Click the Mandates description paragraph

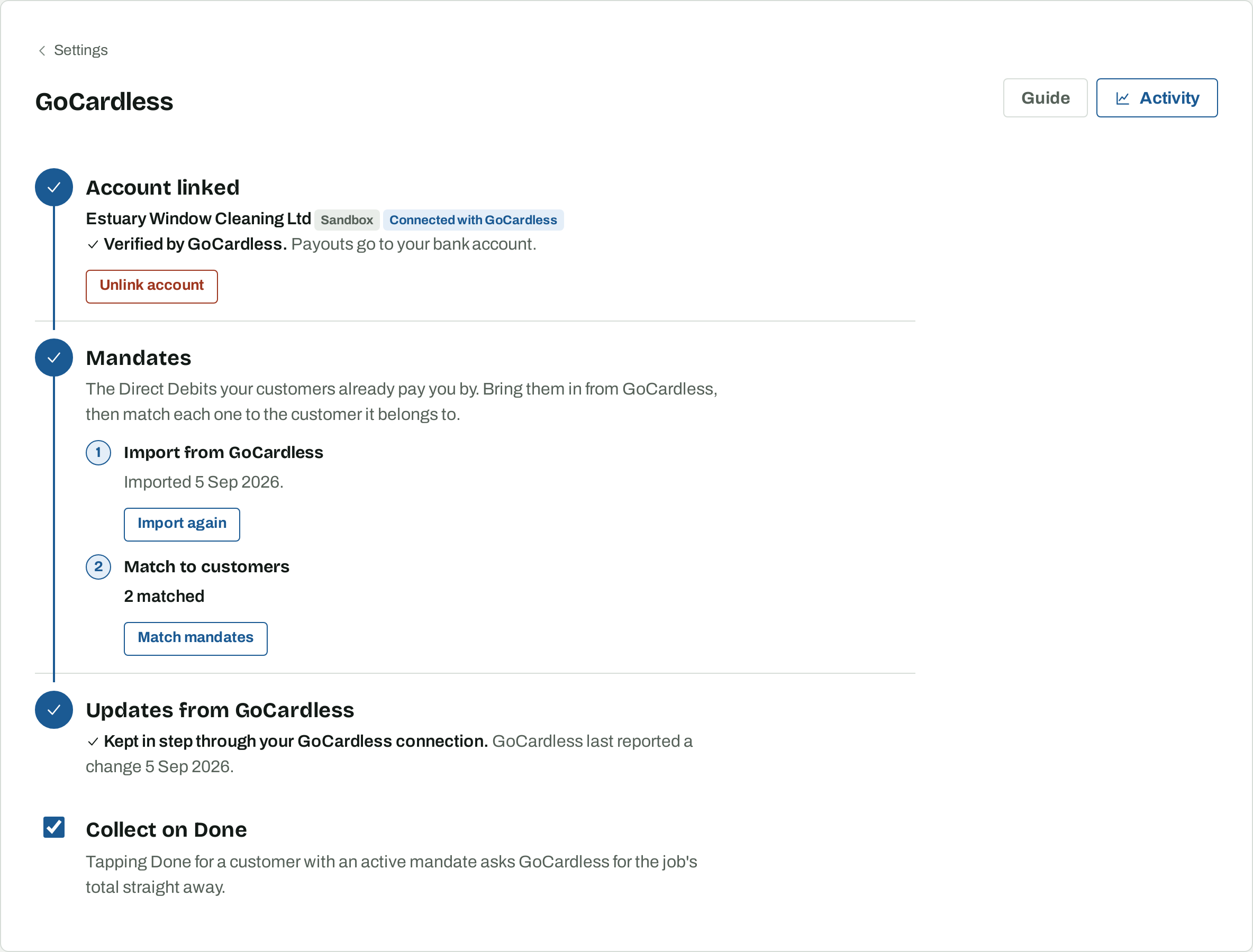(x=402, y=402)
